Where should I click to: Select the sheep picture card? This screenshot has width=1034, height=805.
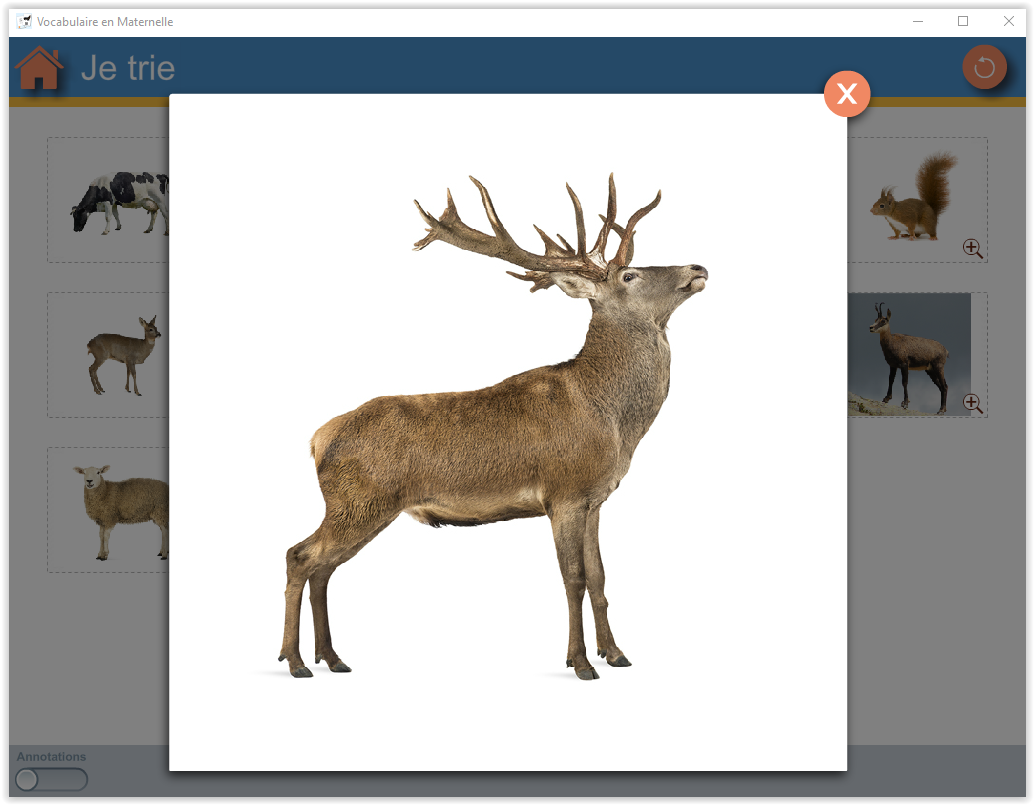(x=120, y=510)
